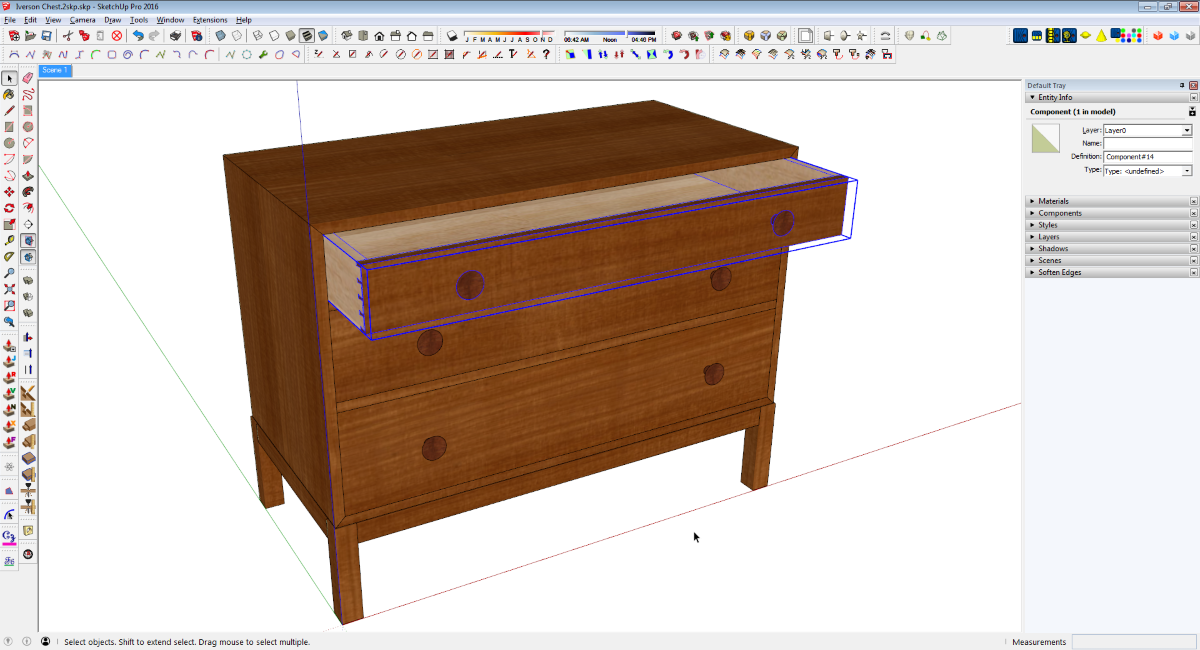
Task: Pick the pink Eraser tool
Action: coord(28,78)
